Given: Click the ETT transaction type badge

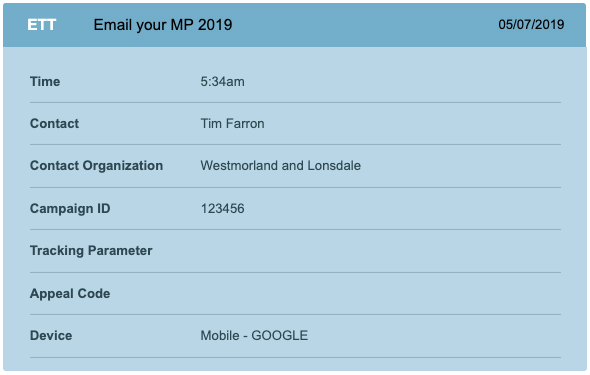Looking at the screenshot, I should 41,25.
